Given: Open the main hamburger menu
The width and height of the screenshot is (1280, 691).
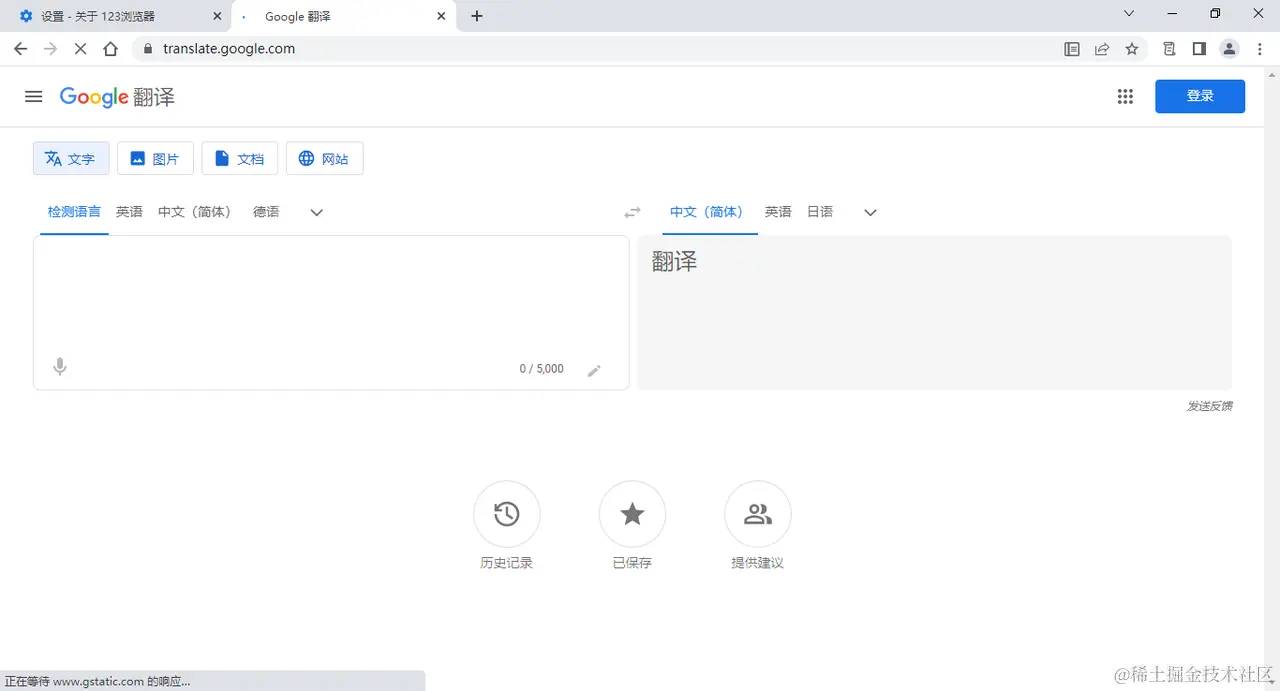Looking at the screenshot, I should click(x=33, y=96).
